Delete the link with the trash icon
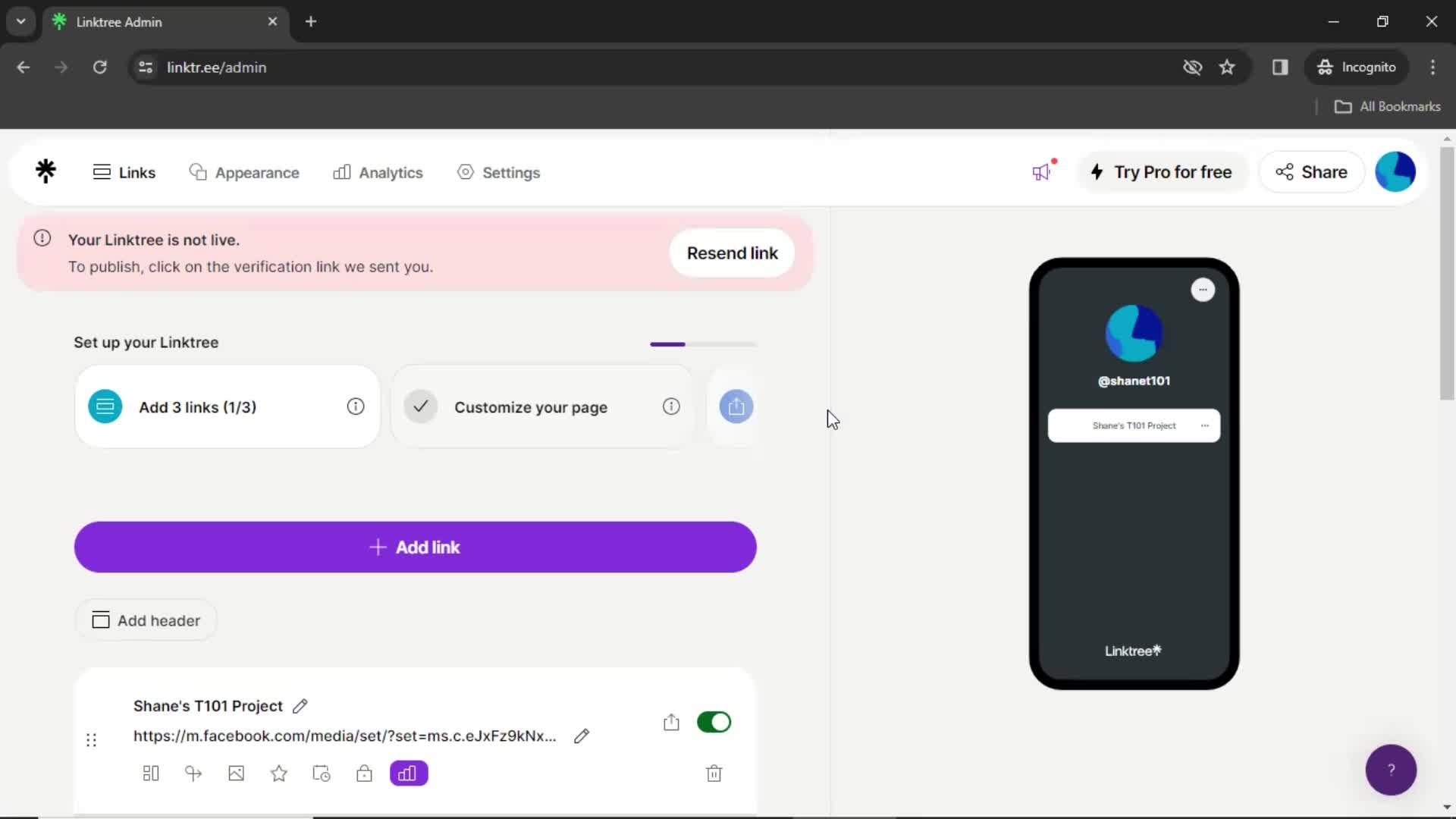Viewport: 1456px width, 819px height. coord(714,773)
